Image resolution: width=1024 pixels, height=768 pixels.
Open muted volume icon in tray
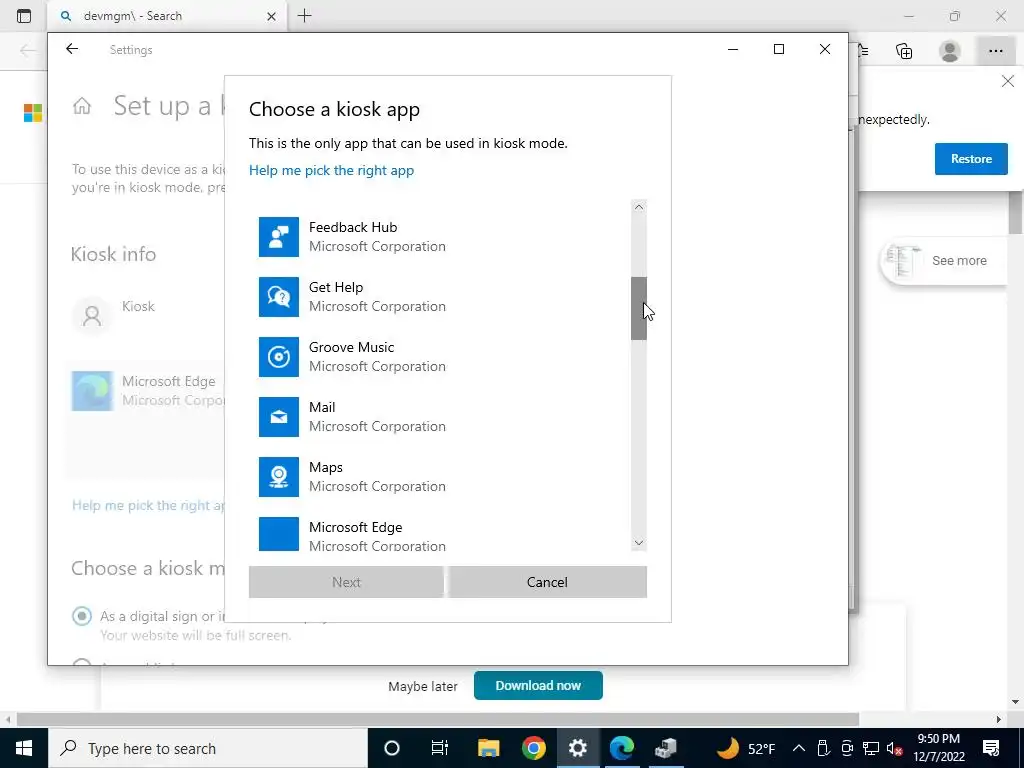point(895,748)
